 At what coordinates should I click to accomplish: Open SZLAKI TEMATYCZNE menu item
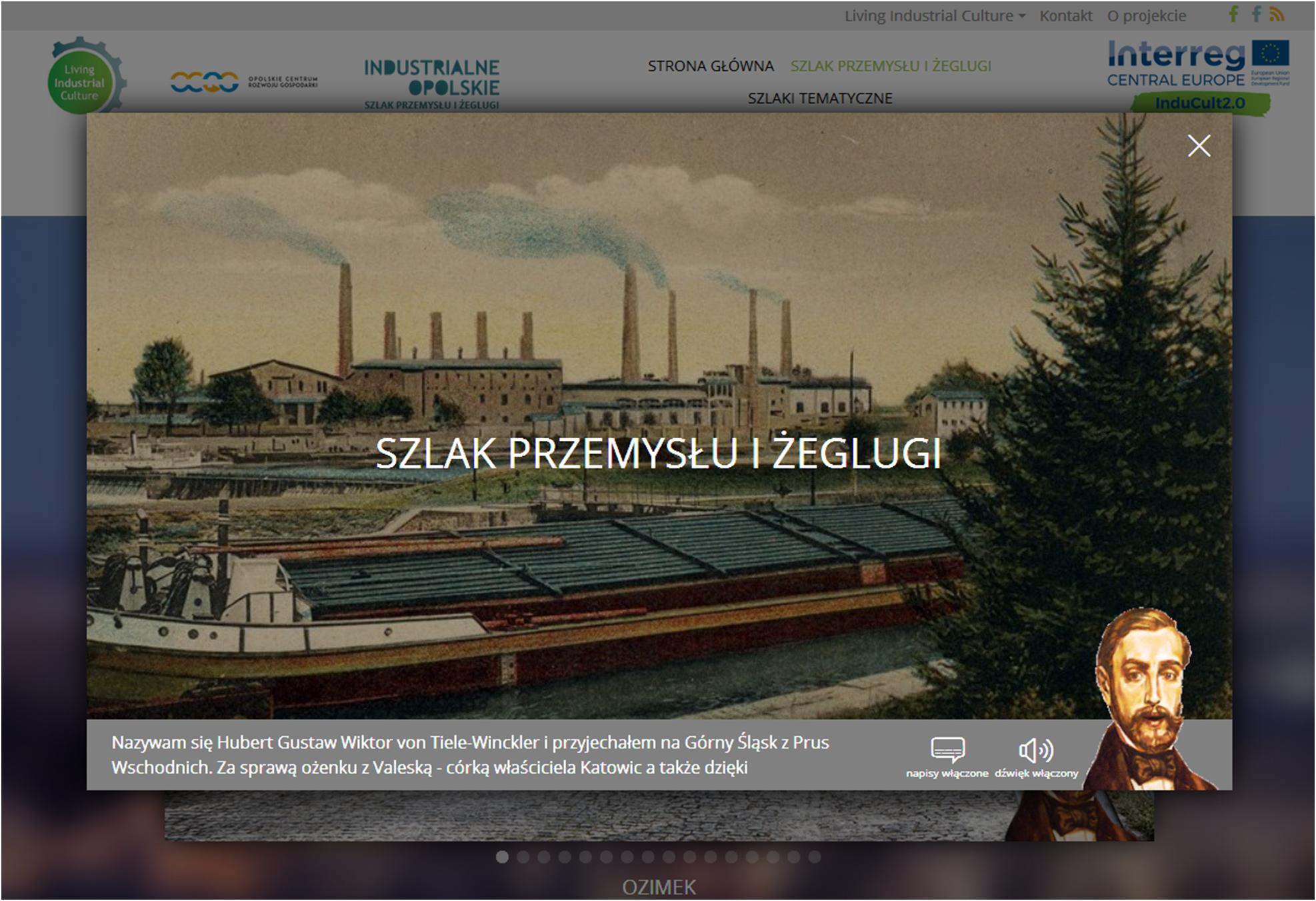819,98
